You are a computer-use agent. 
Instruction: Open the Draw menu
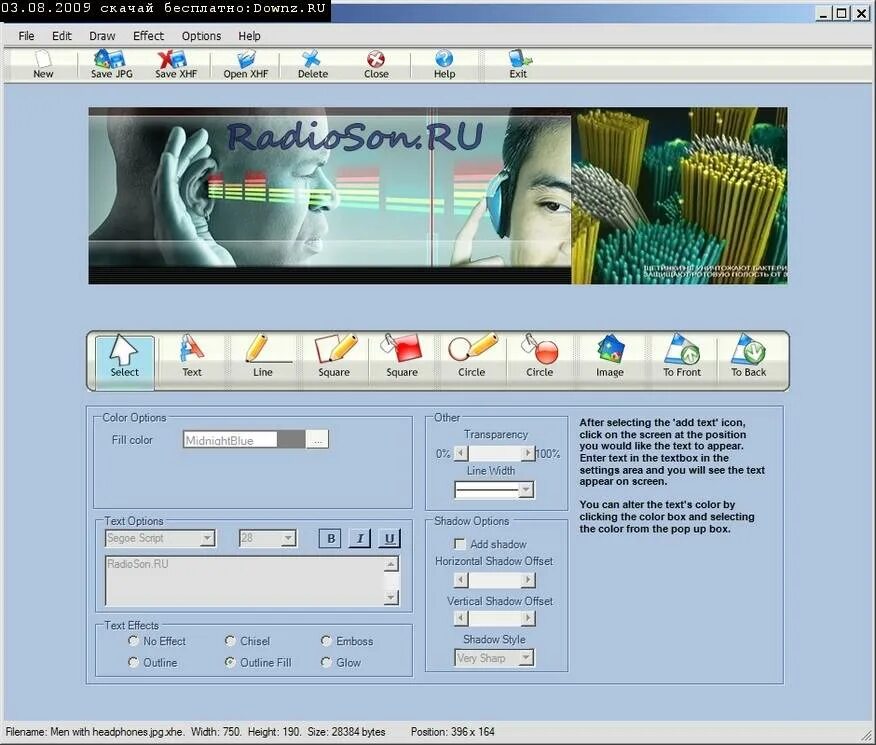tap(102, 36)
